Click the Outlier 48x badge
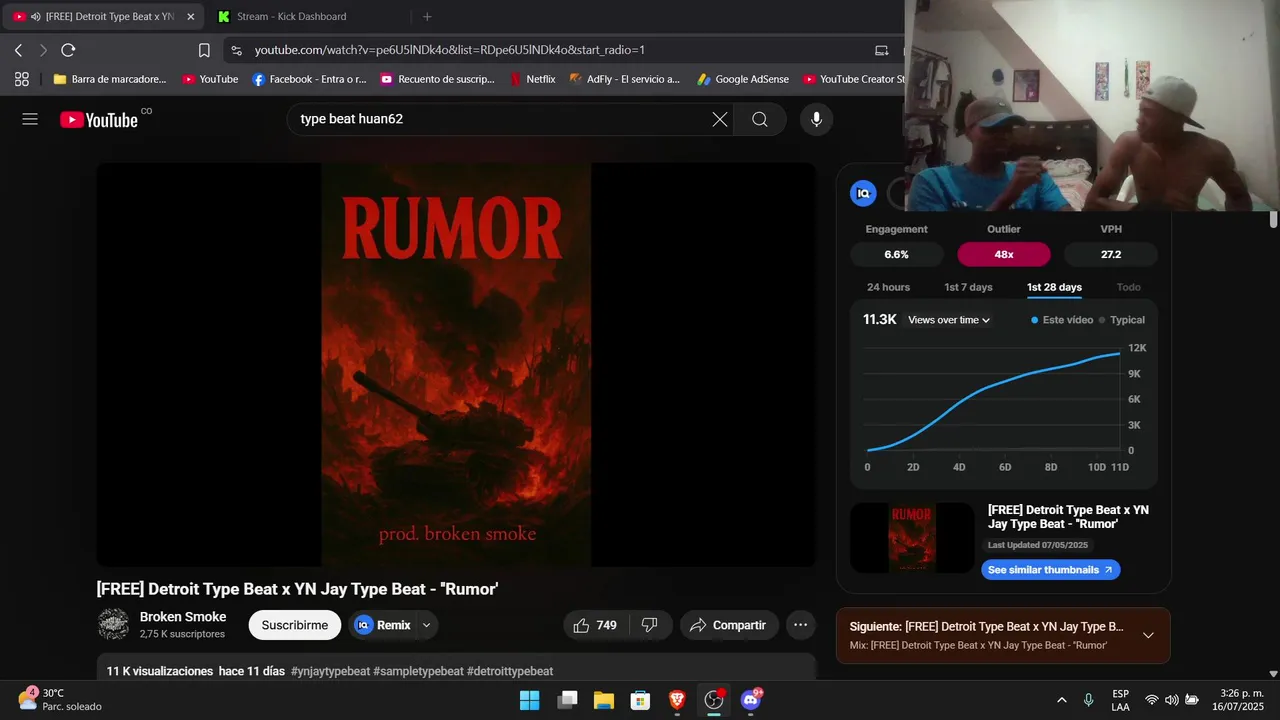The height and width of the screenshot is (720, 1280). (x=1004, y=254)
